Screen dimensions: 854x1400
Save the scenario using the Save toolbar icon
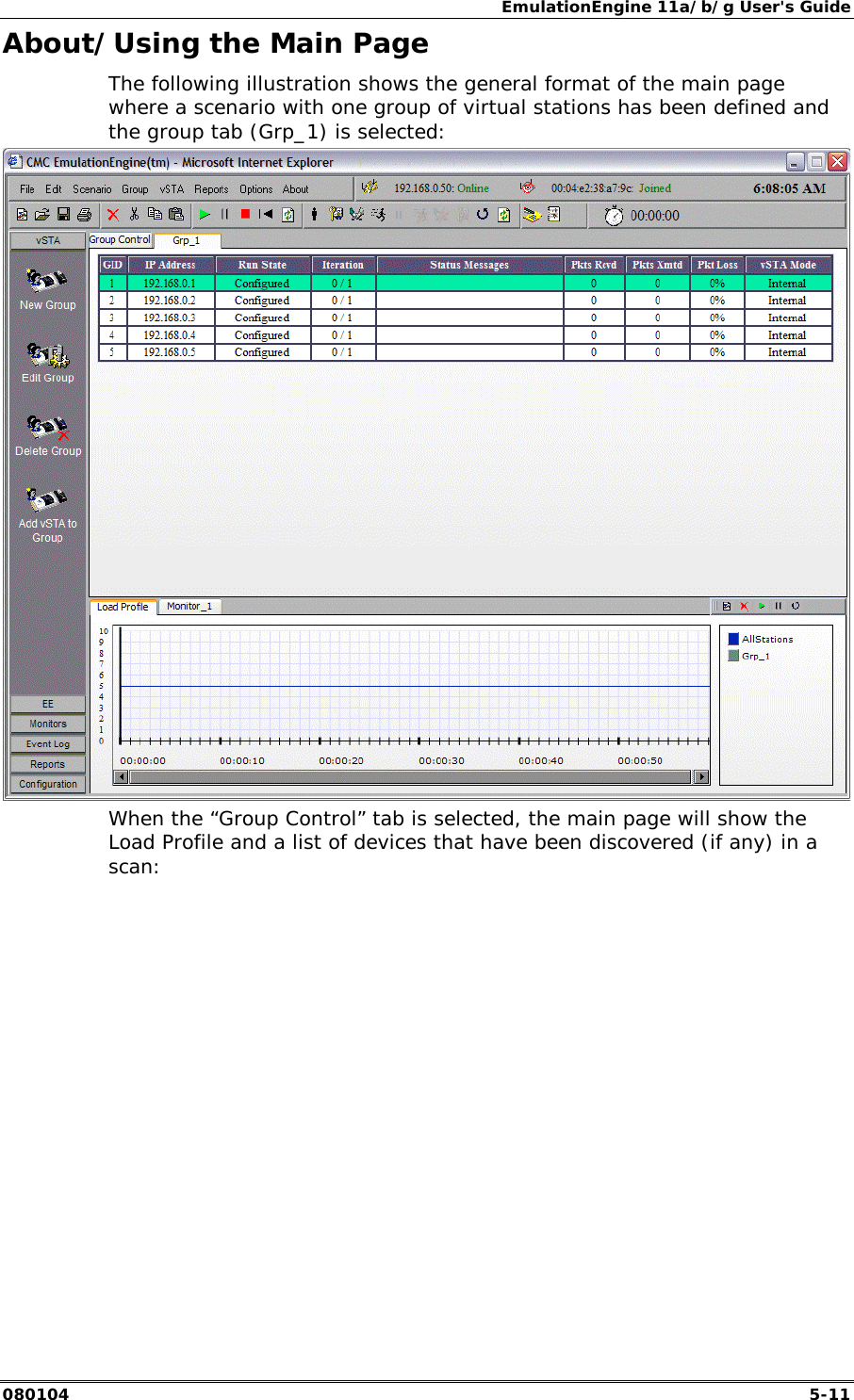tap(62, 215)
